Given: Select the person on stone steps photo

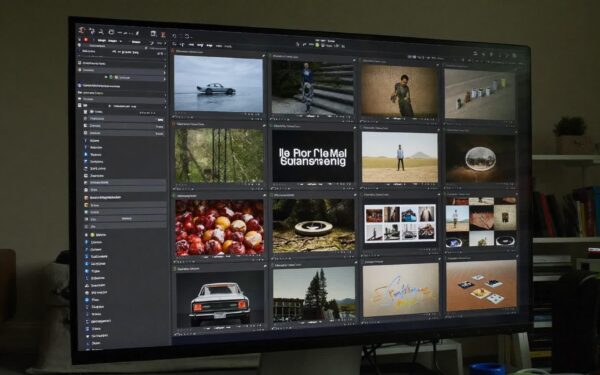Looking at the screenshot, I should (313, 87).
